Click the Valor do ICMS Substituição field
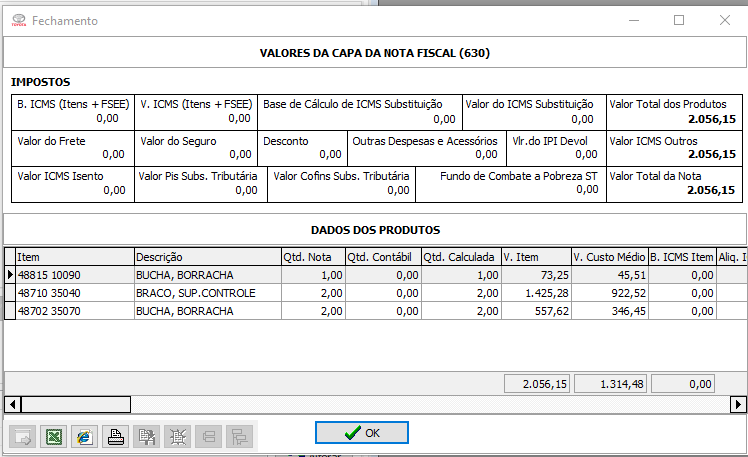Viewport: 748px width, 457px height. (x=534, y=112)
